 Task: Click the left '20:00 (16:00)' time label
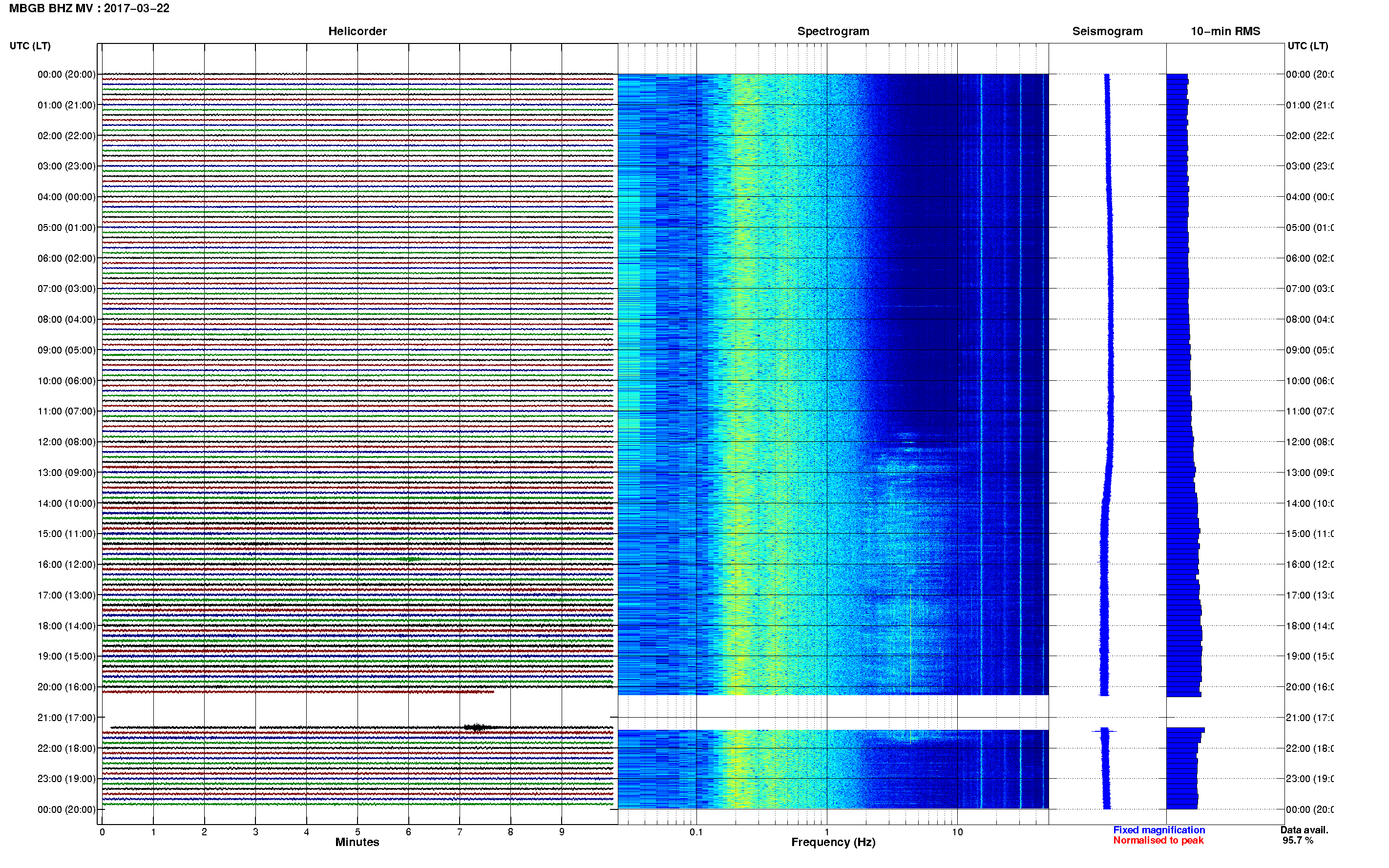click(66, 687)
